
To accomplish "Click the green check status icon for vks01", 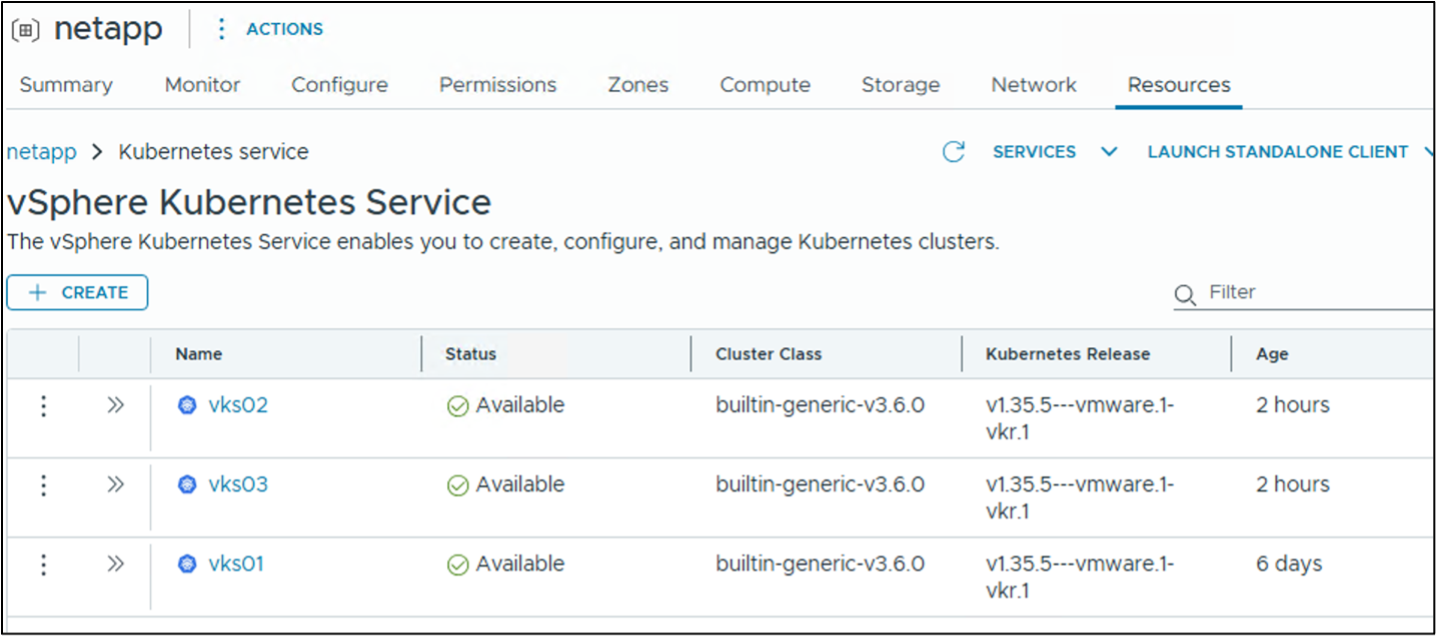I will [x=458, y=566].
